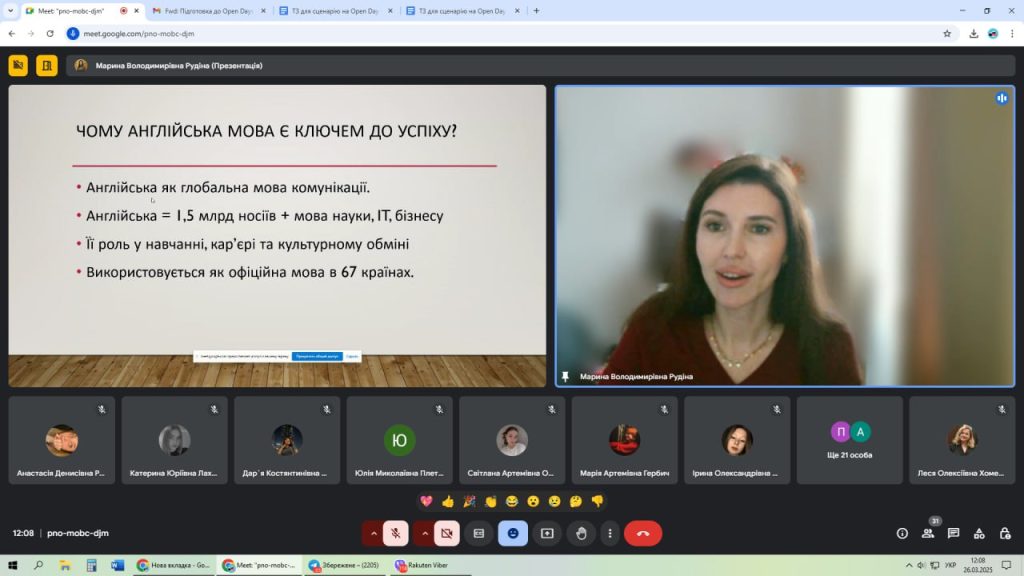
Task: Expand video settings arrow next to camera
Action: click(425, 534)
